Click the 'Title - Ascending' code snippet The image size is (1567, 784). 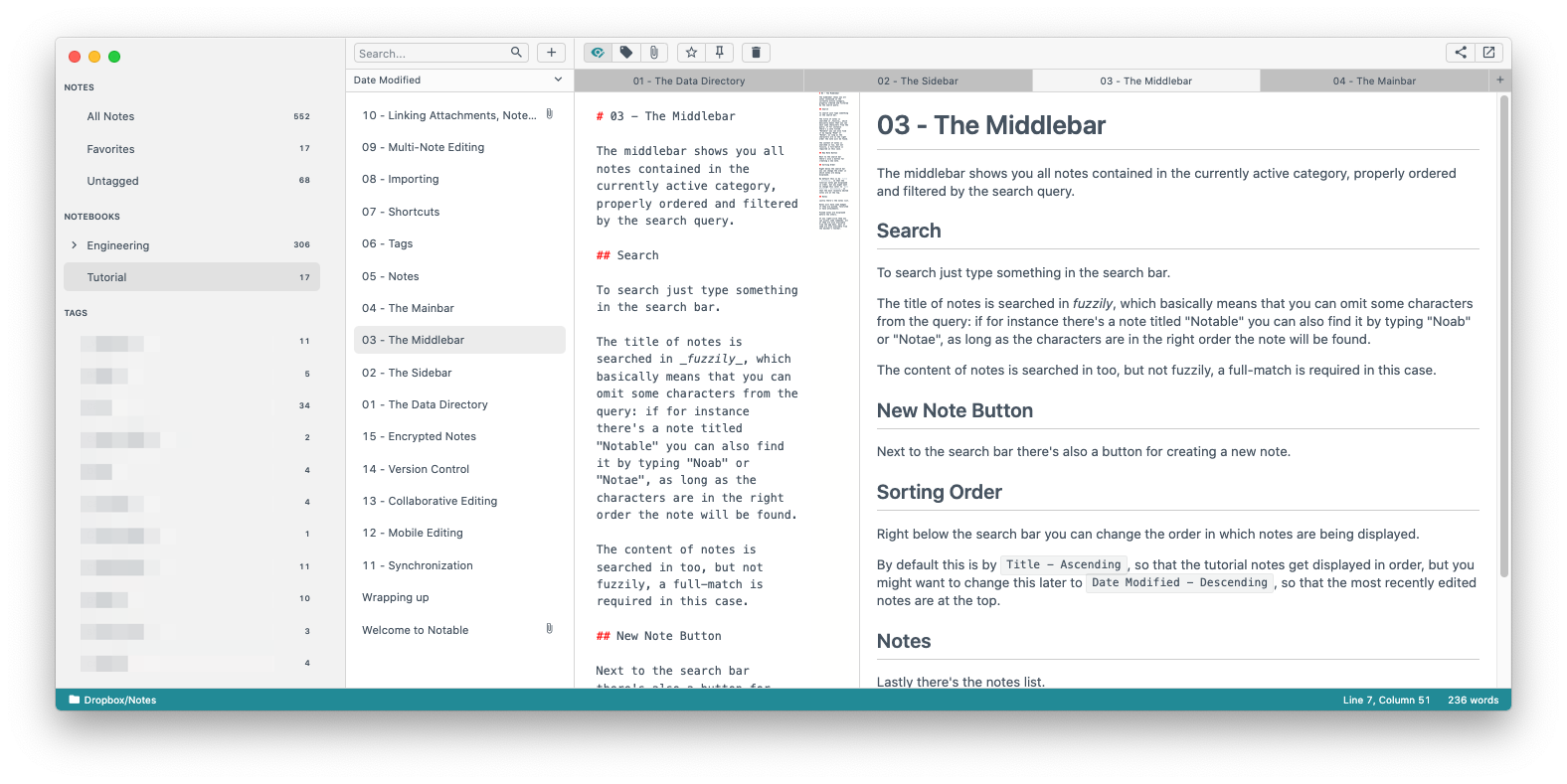point(1063,564)
